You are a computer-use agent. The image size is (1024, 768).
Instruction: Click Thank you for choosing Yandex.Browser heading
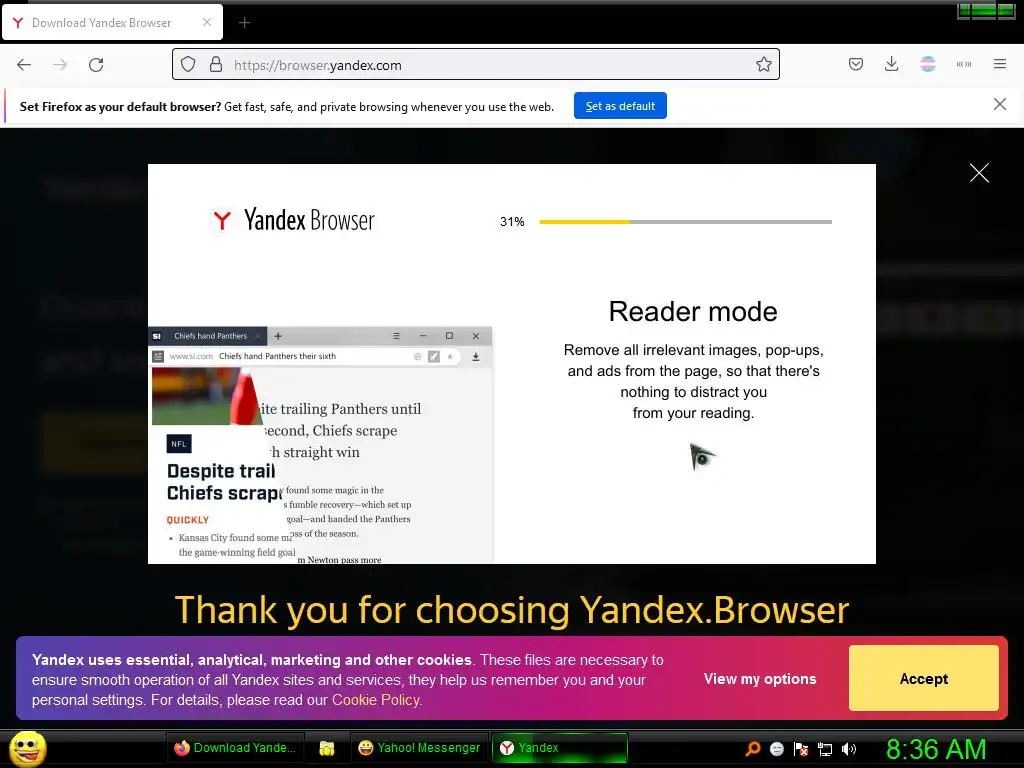[x=511, y=610]
